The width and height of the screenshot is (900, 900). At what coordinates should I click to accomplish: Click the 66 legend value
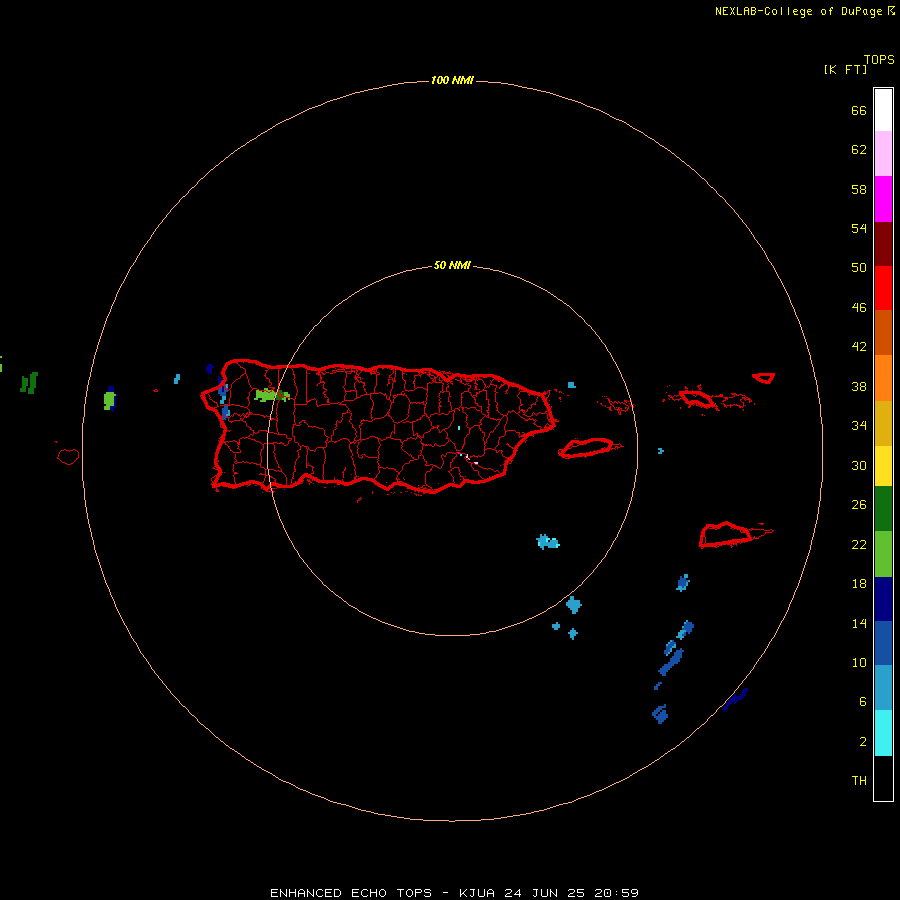[859, 110]
